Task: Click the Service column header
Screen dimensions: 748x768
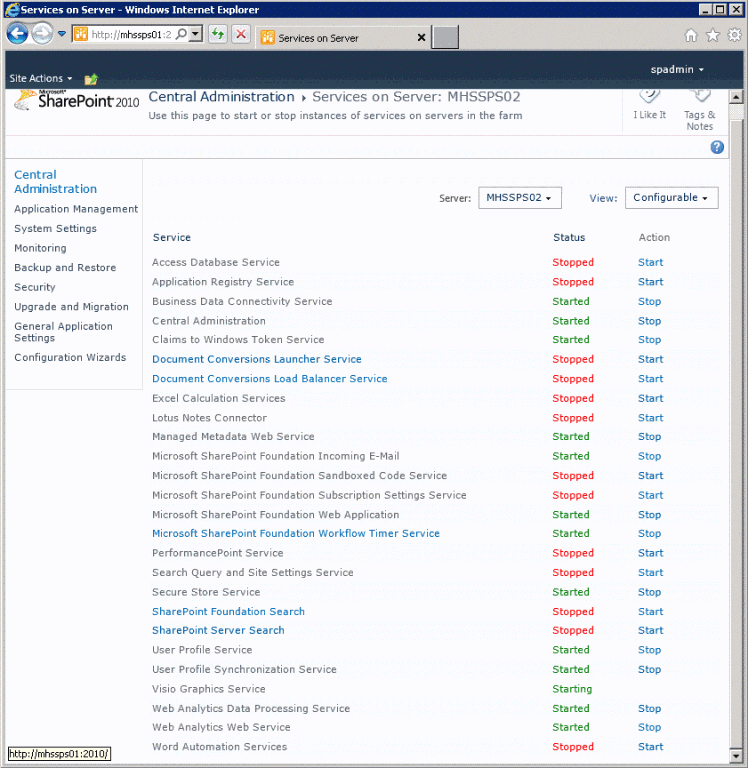Action: pyautogui.click(x=172, y=238)
